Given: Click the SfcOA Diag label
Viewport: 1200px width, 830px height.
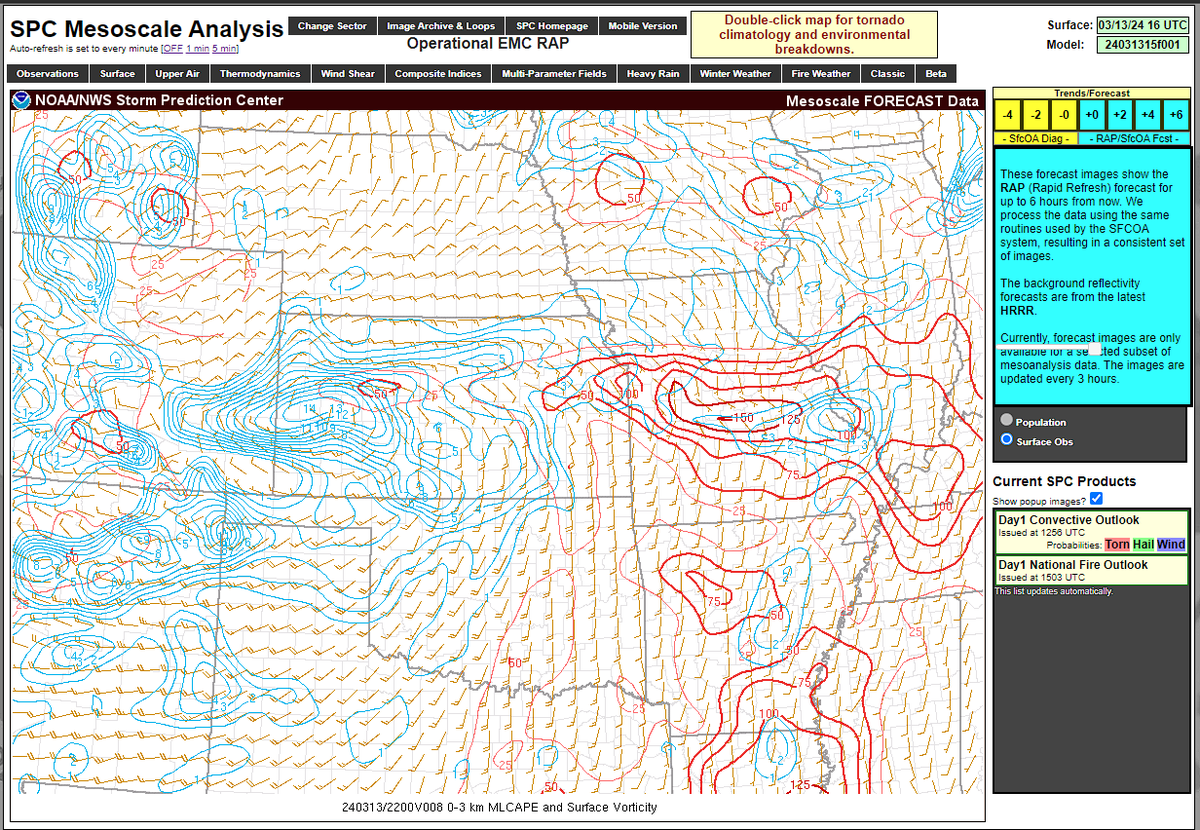Looking at the screenshot, I should tap(1037, 138).
